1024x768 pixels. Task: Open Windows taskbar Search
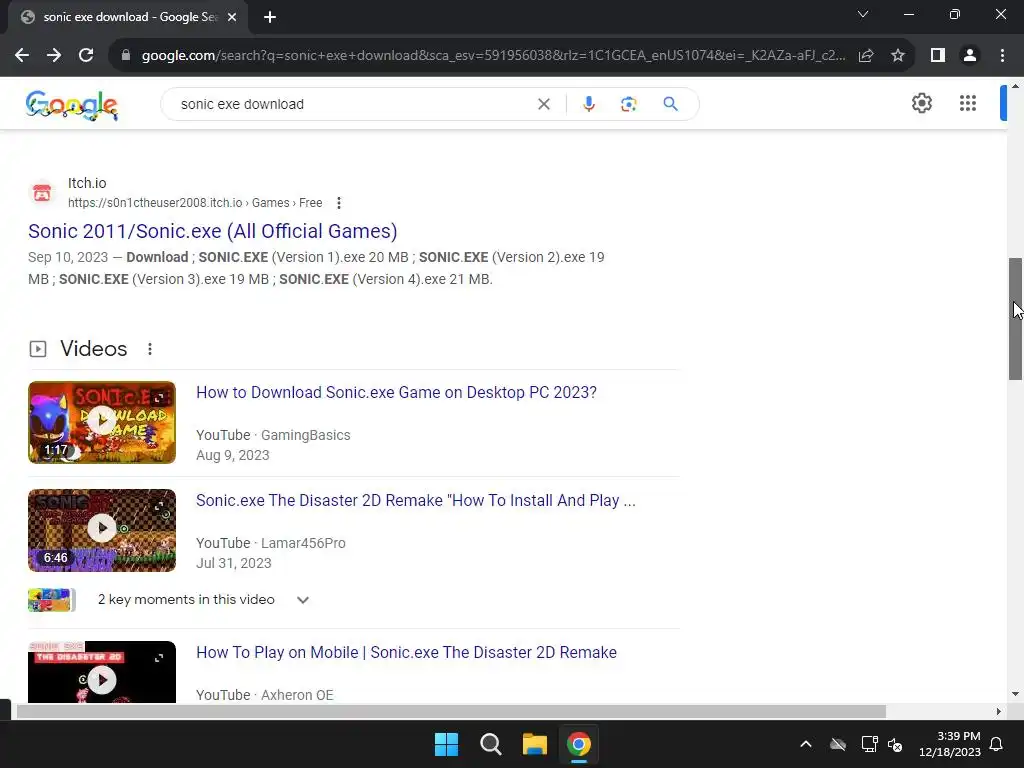(x=490, y=744)
